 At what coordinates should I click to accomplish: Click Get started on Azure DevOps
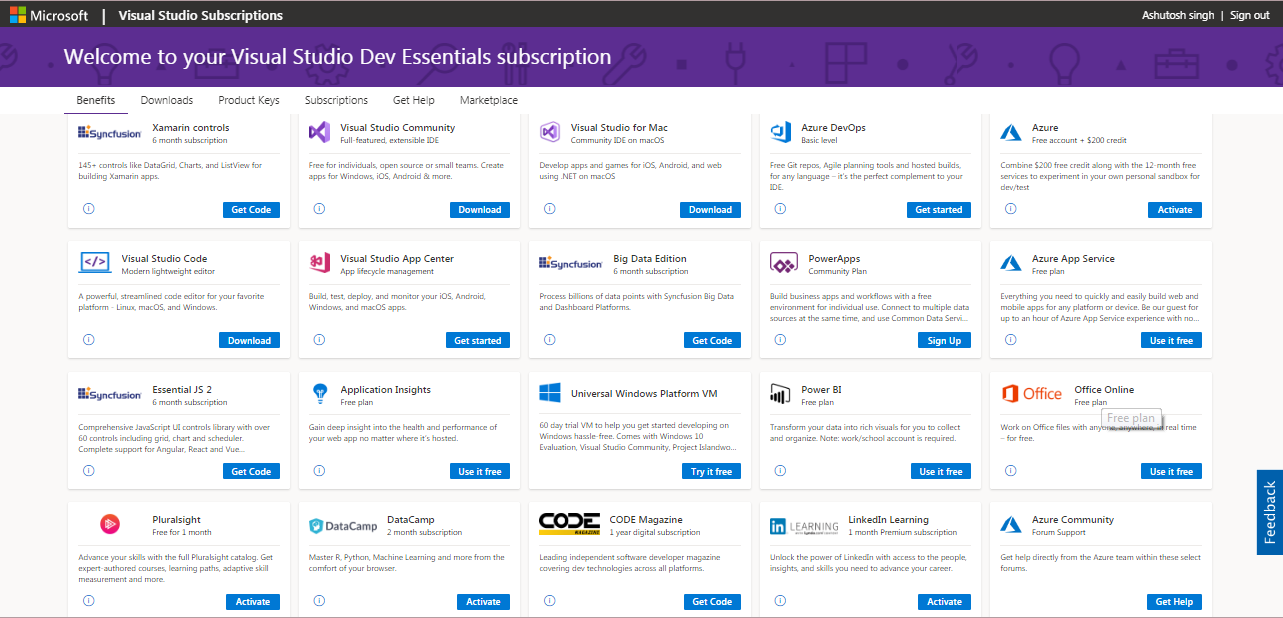[x=939, y=210]
